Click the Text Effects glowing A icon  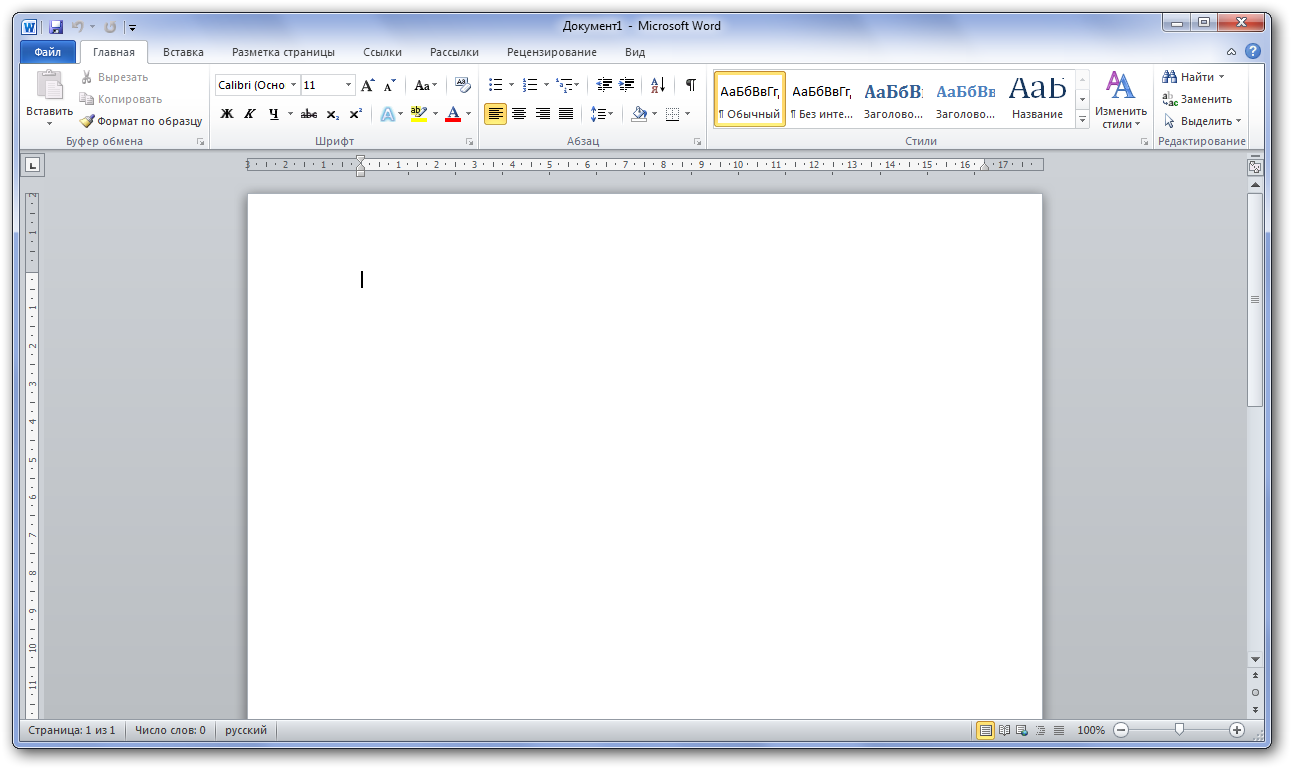(387, 114)
